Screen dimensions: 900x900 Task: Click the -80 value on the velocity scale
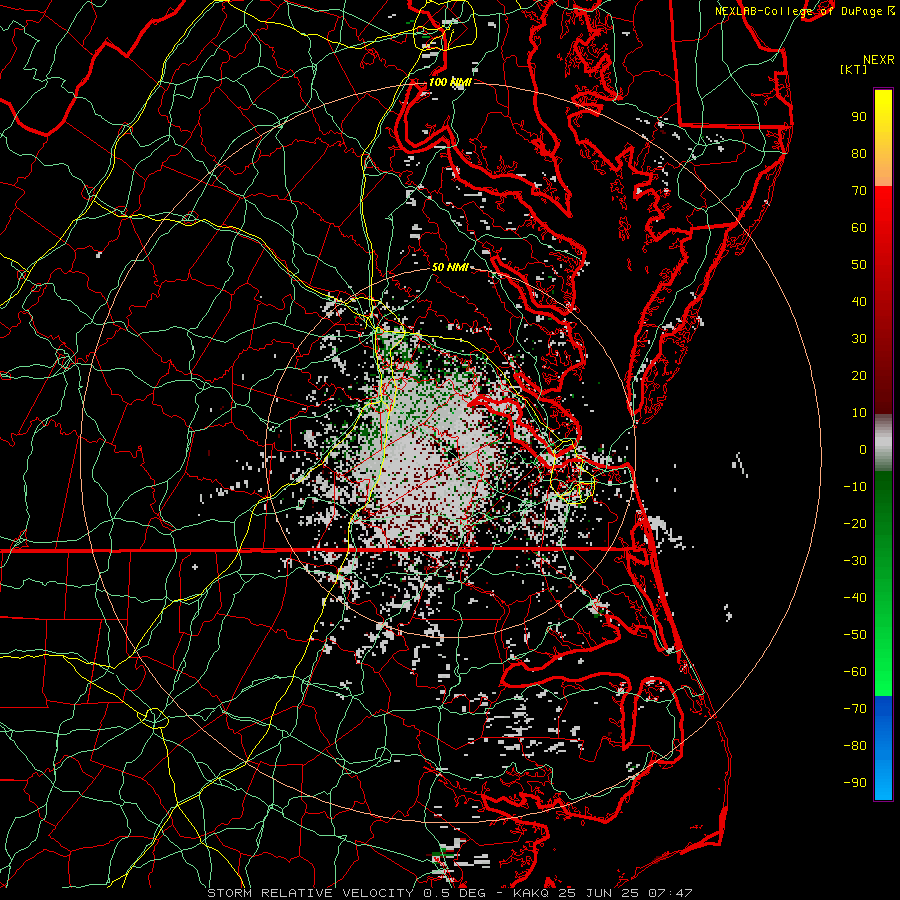tap(855, 746)
